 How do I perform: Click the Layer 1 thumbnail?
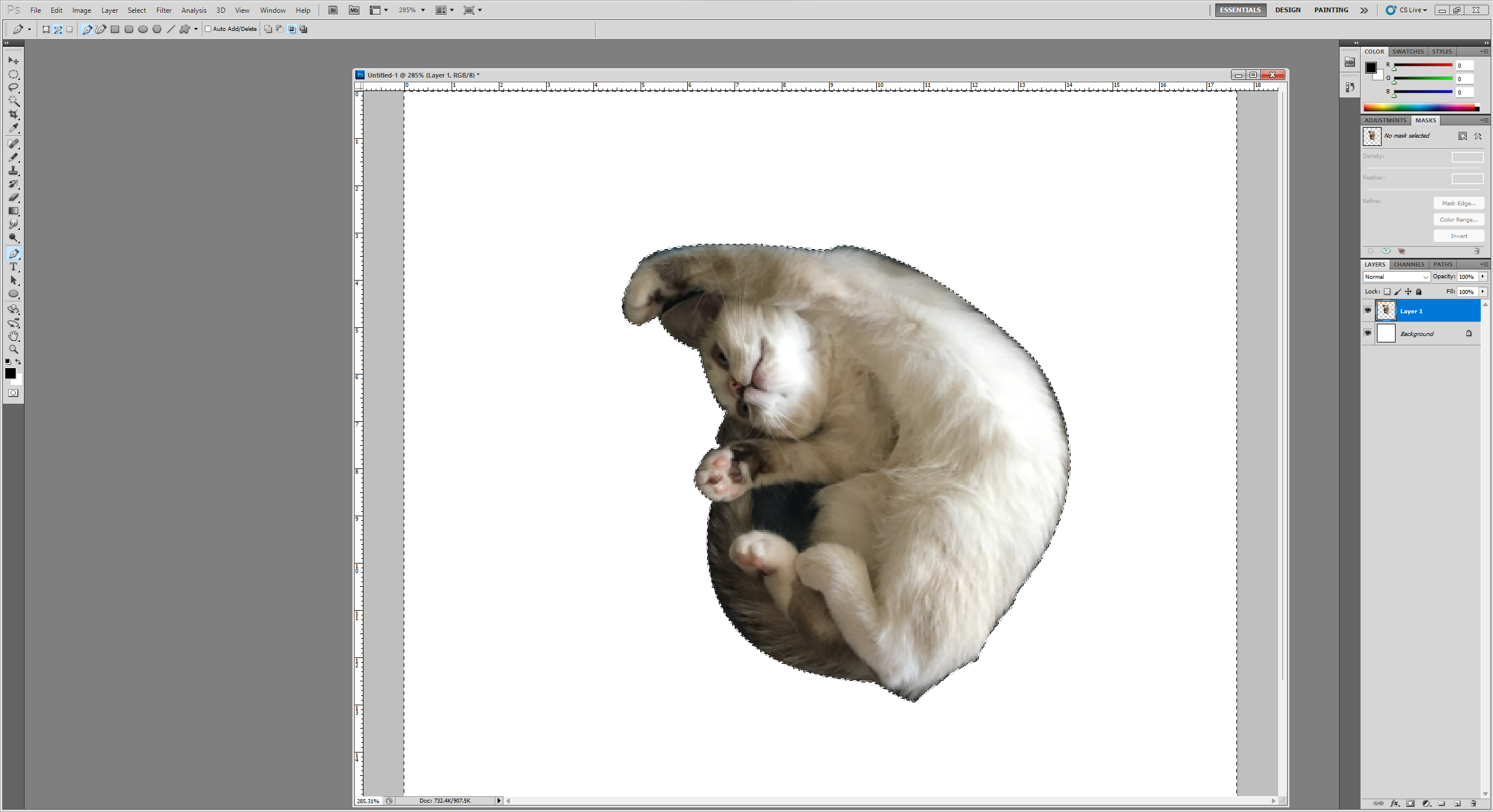pyautogui.click(x=1386, y=310)
